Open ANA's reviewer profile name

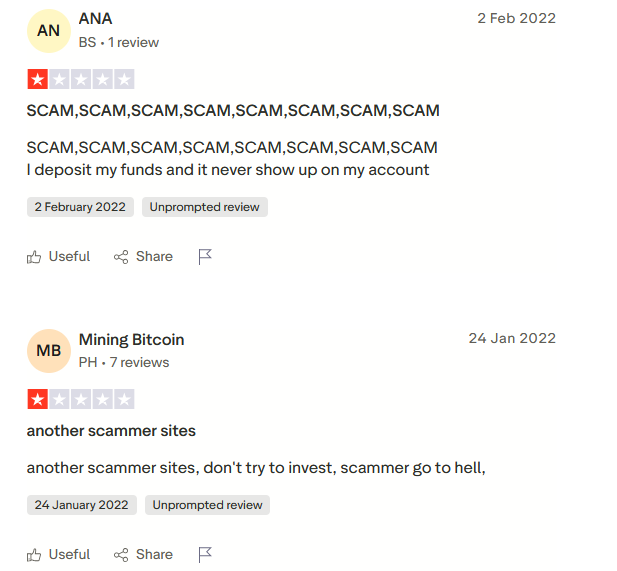[96, 19]
